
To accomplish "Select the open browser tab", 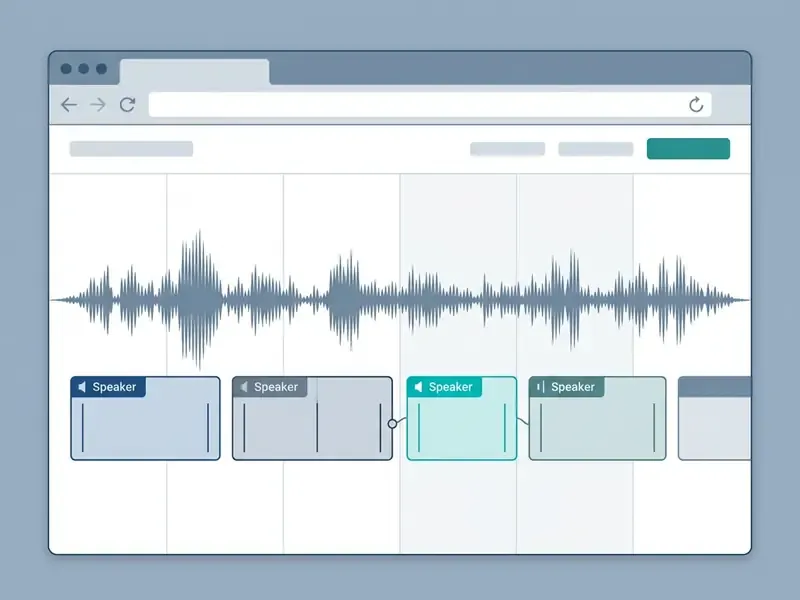I will pos(194,72).
